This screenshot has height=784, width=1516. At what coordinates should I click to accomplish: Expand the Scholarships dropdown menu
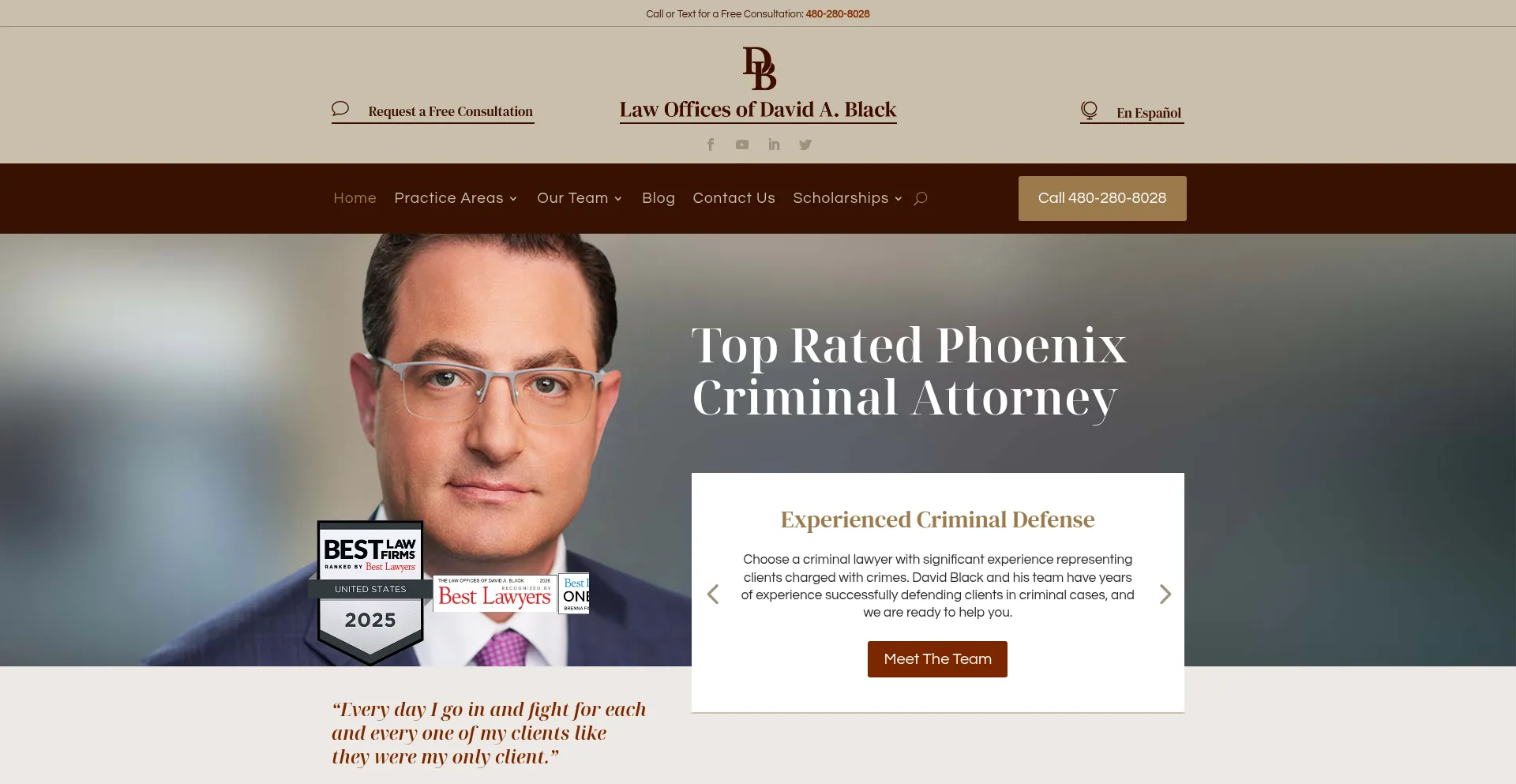point(847,198)
